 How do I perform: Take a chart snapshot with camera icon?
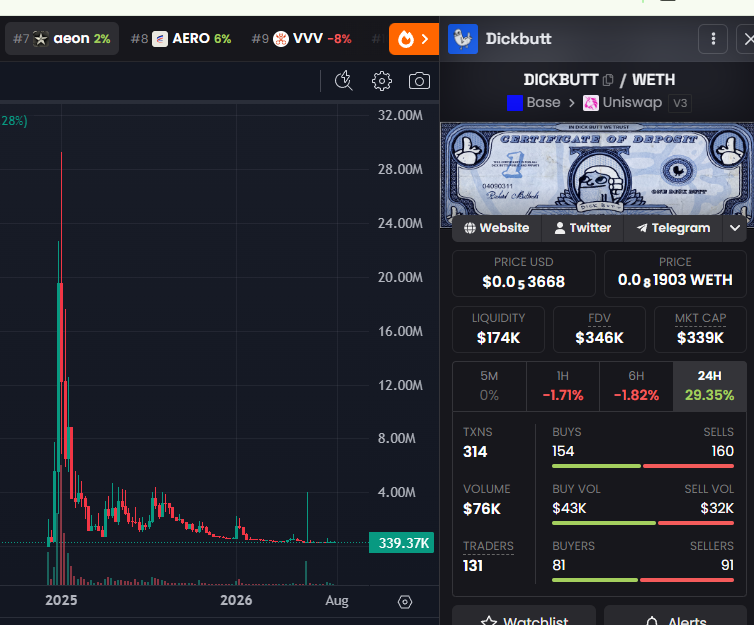(419, 81)
